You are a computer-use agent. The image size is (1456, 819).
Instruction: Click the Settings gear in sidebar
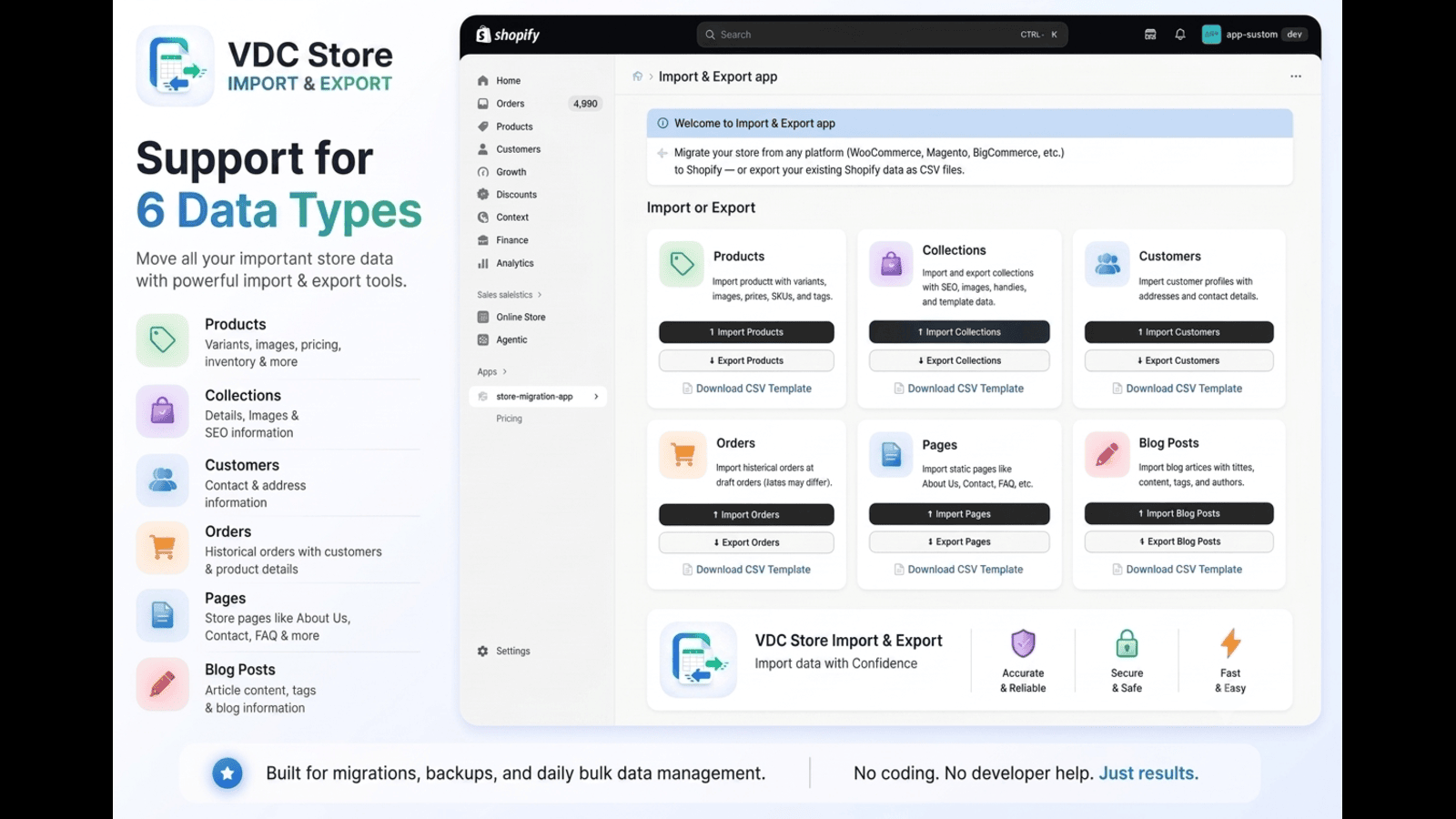pyautogui.click(x=483, y=652)
